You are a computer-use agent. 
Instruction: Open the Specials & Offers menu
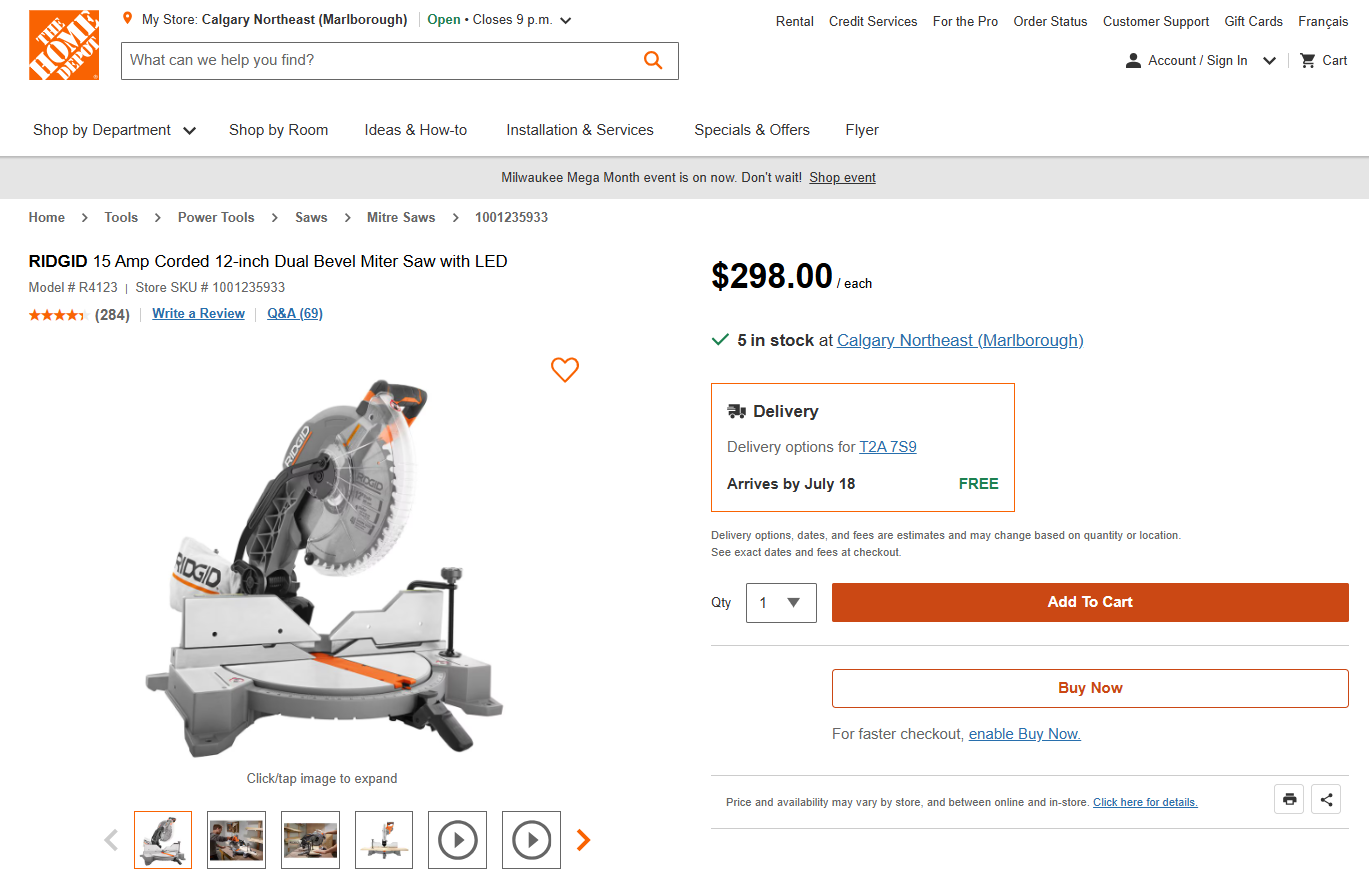coord(752,130)
